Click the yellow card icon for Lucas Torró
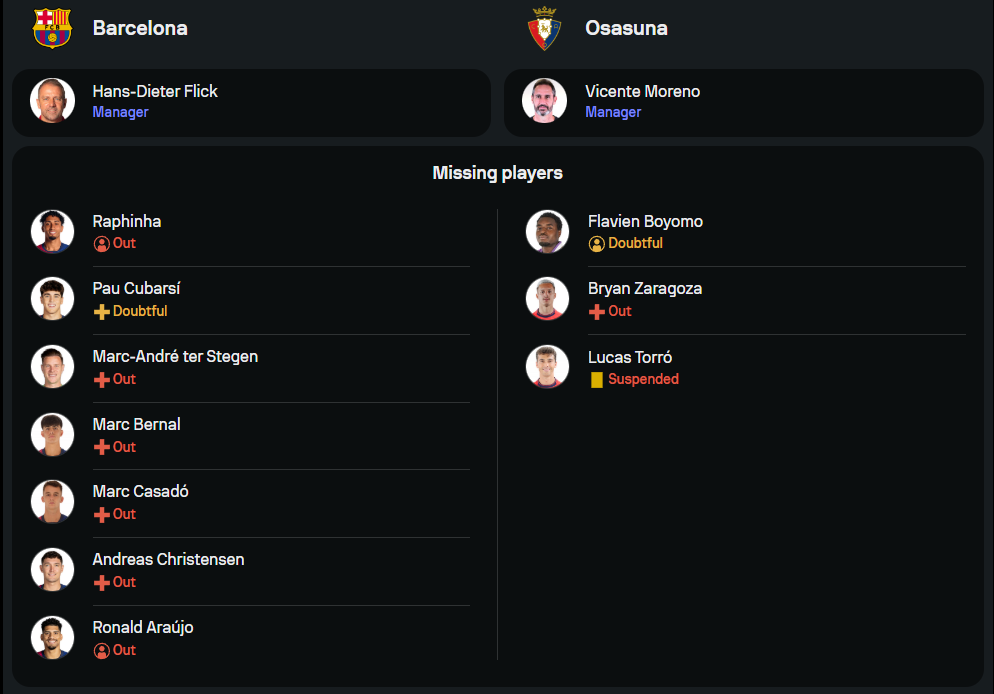The height and width of the screenshot is (694, 994). (x=597, y=380)
